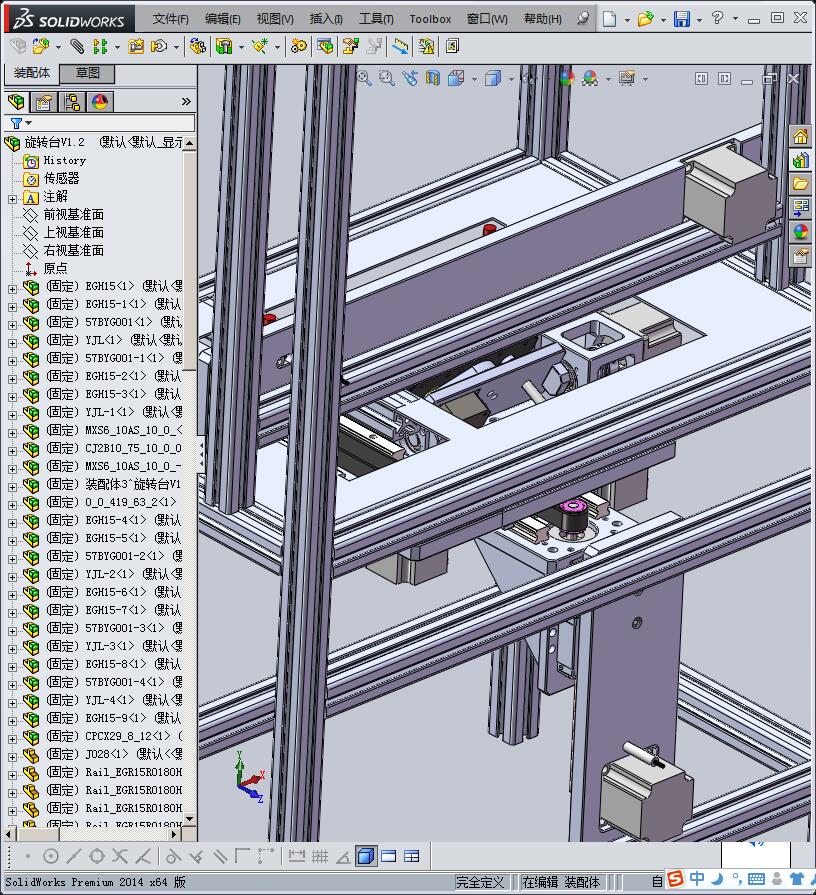The height and width of the screenshot is (895, 816).
Task: Click the View Settings monitor icon
Action: [627, 78]
